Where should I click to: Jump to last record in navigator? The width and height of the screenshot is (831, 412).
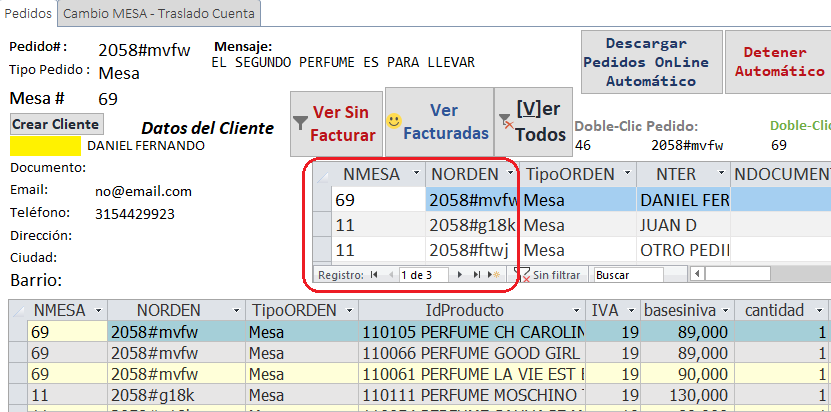[477, 274]
